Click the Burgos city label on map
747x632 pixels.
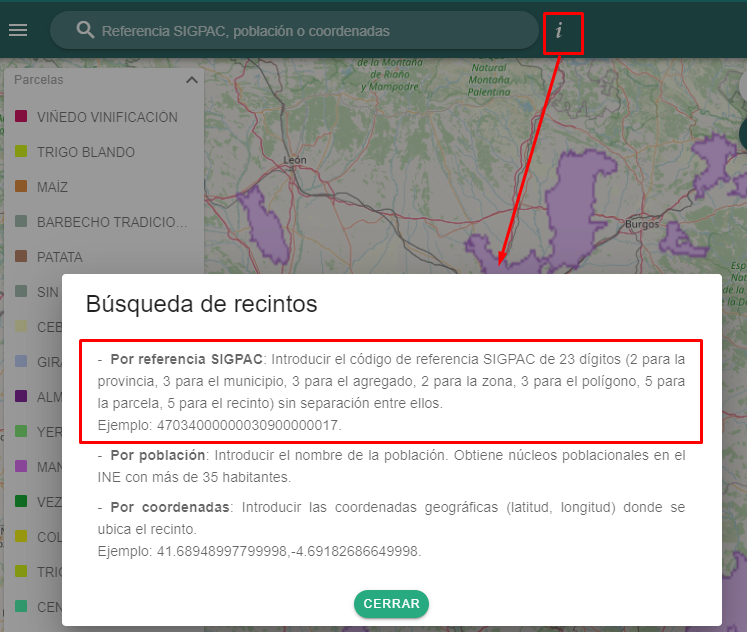(641, 224)
